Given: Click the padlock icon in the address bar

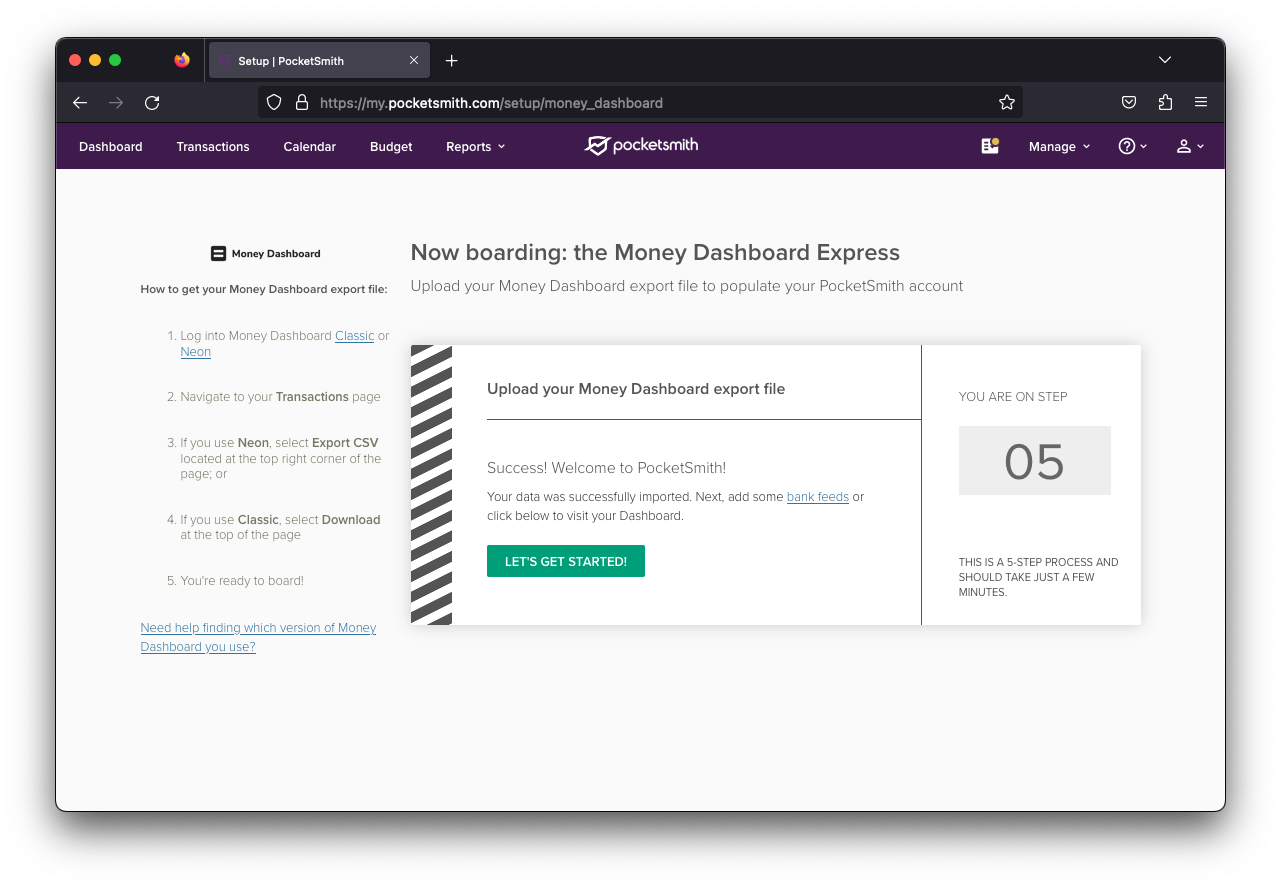Looking at the screenshot, I should (x=302, y=102).
